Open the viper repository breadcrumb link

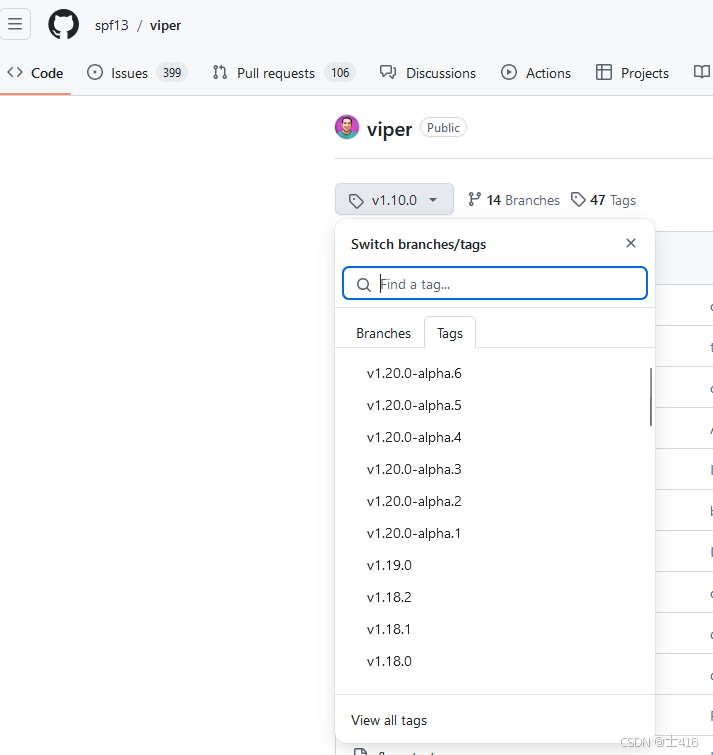165,25
